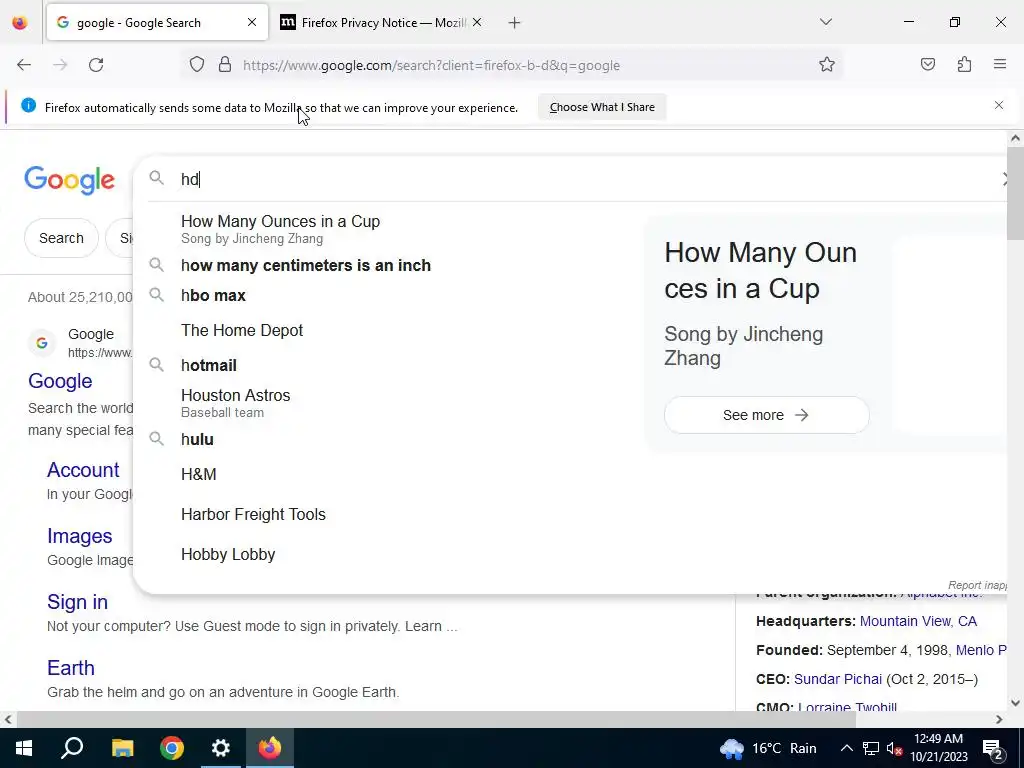Choose suggestion How Many Ounces in a Cup
Image resolution: width=1024 pixels, height=768 pixels.
pos(280,229)
